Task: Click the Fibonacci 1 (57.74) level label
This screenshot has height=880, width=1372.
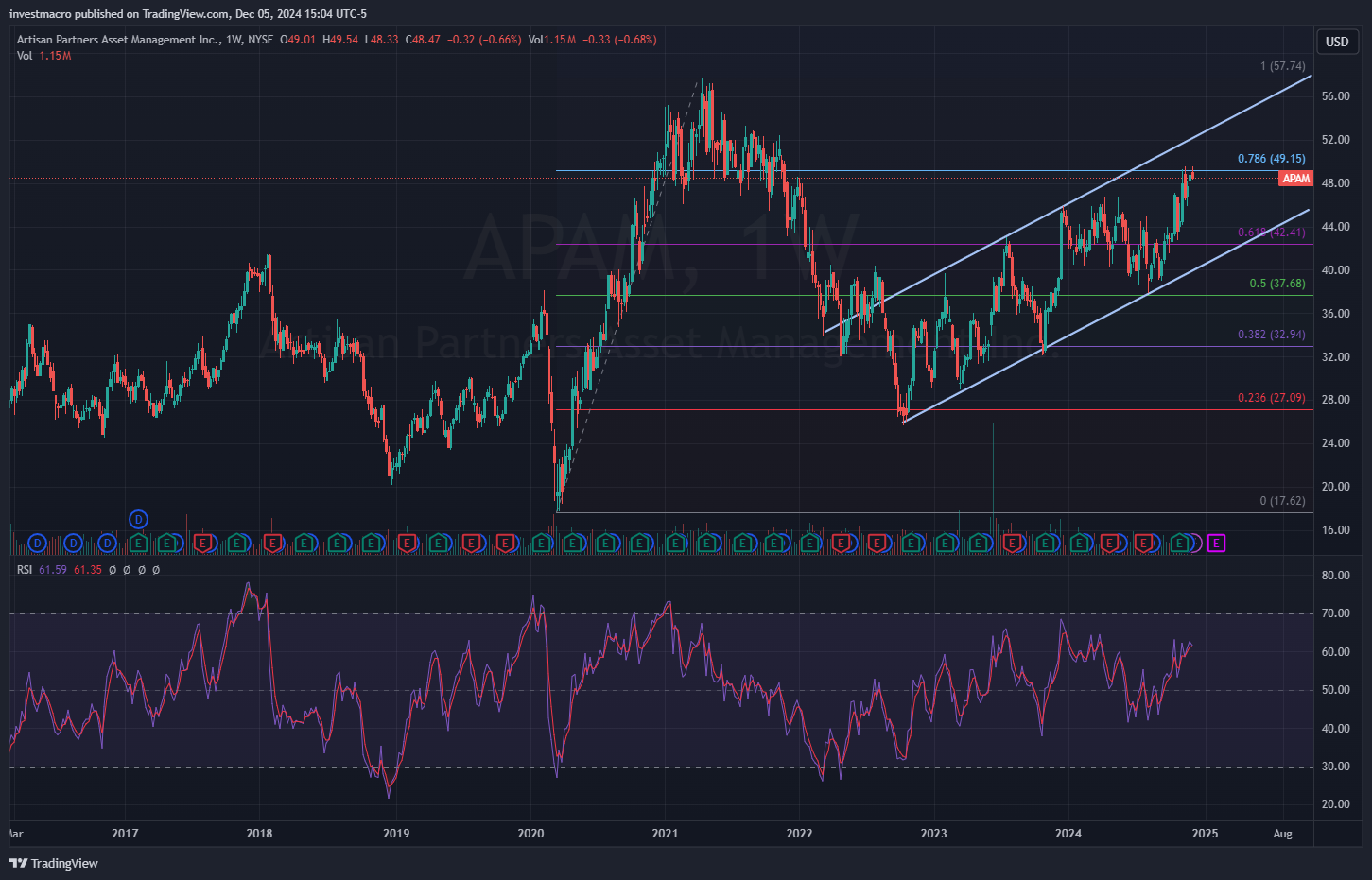Action: click(x=1282, y=66)
